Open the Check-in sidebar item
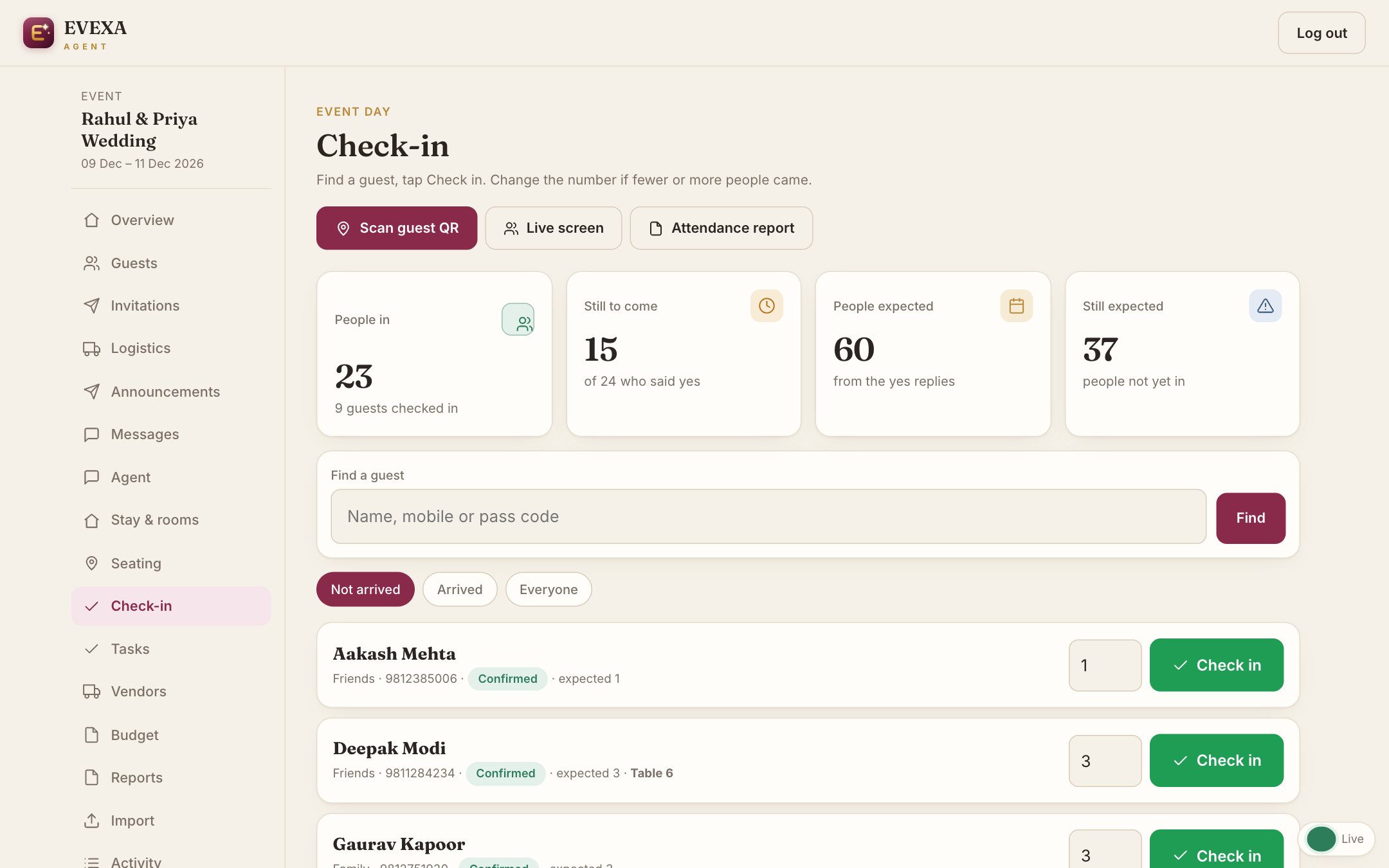This screenshot has width=1389, height=868. pos(171,606)
